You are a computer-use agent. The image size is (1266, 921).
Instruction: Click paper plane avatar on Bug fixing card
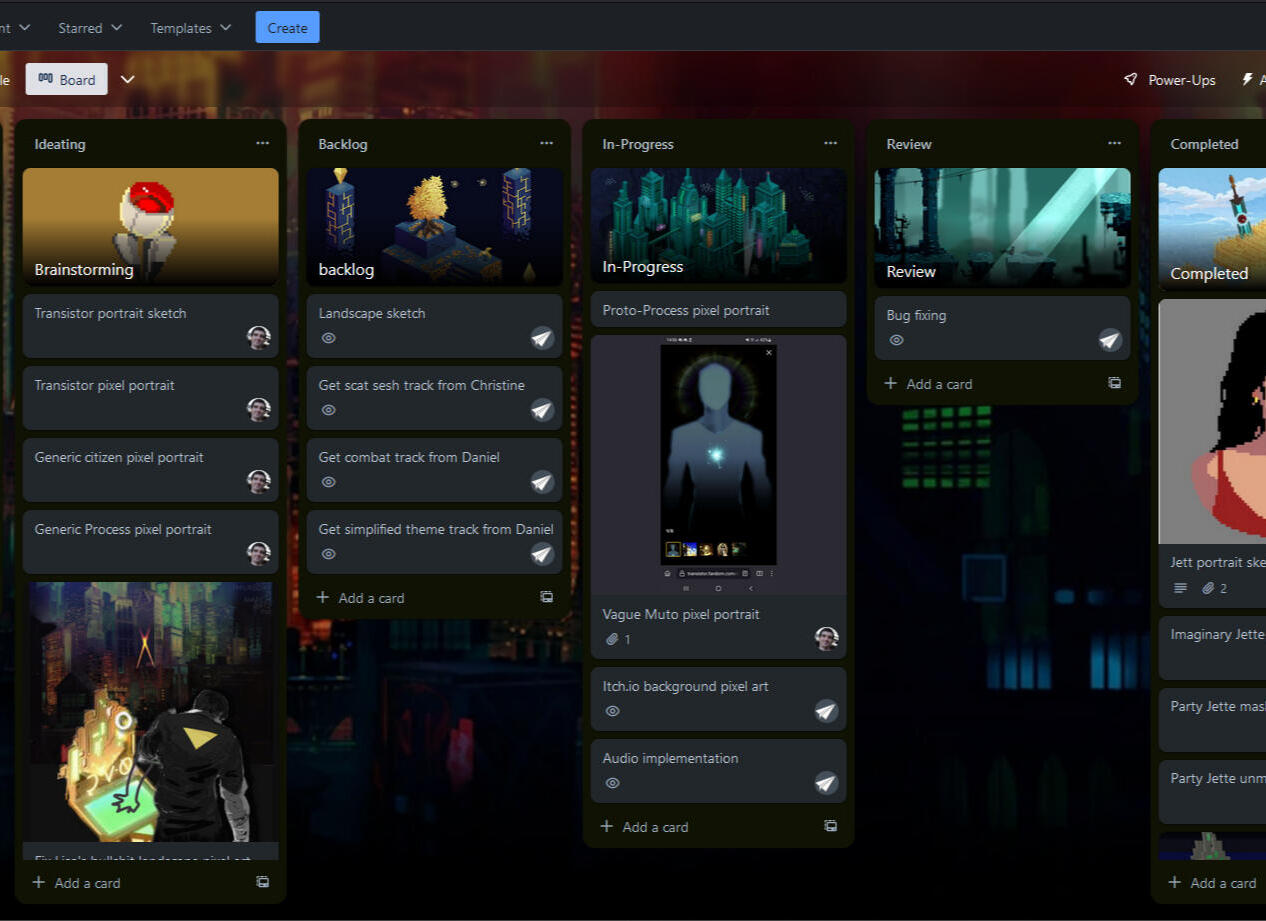[1110, 340]
